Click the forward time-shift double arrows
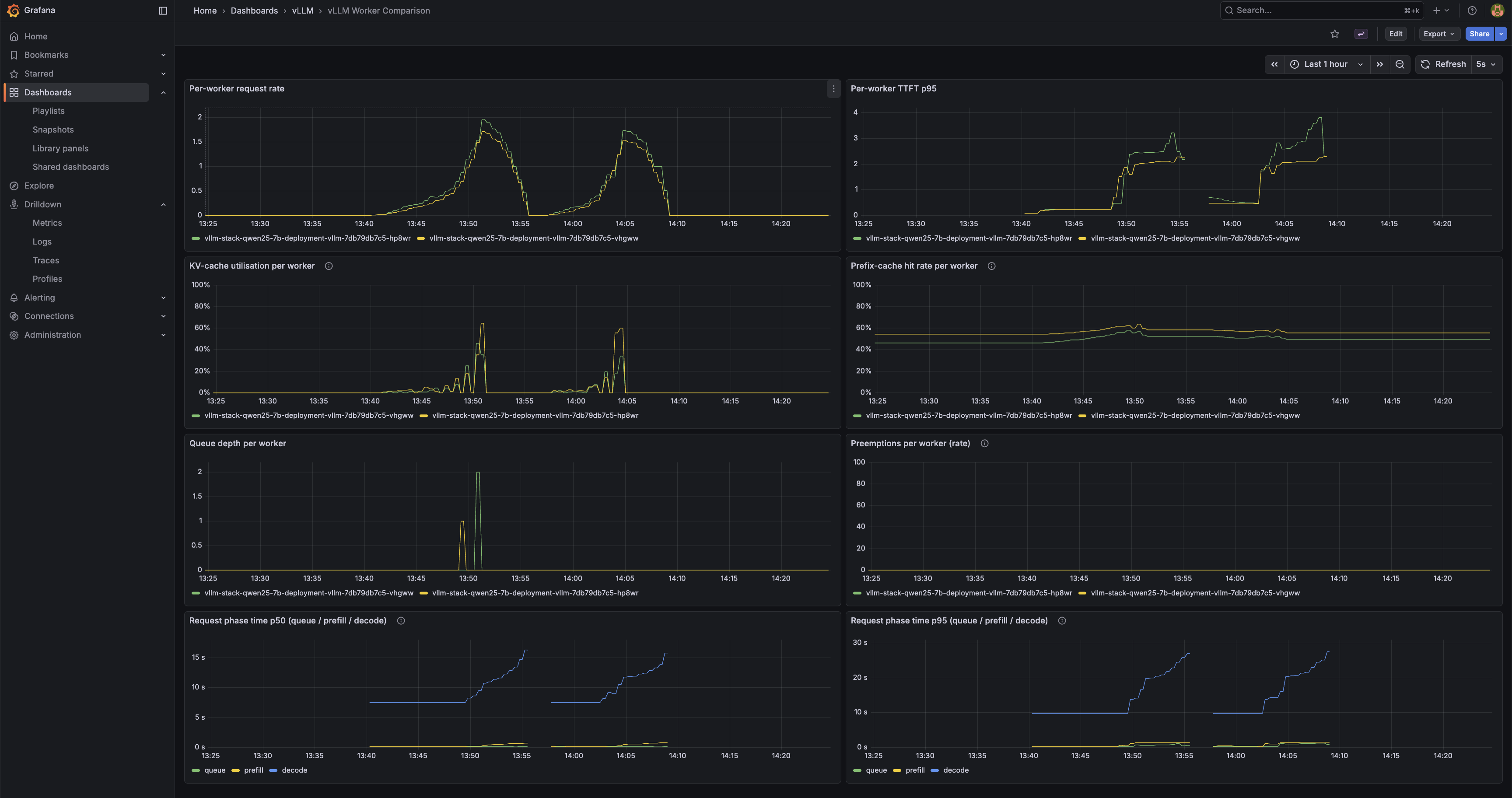The height and width of the screenshot is (798, 1512). point(1379,64)
